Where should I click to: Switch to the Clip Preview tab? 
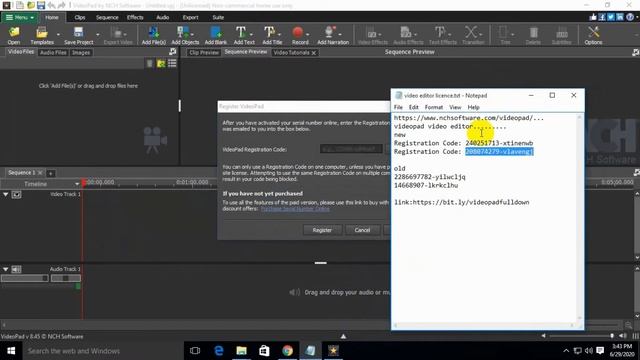(204, 53)
